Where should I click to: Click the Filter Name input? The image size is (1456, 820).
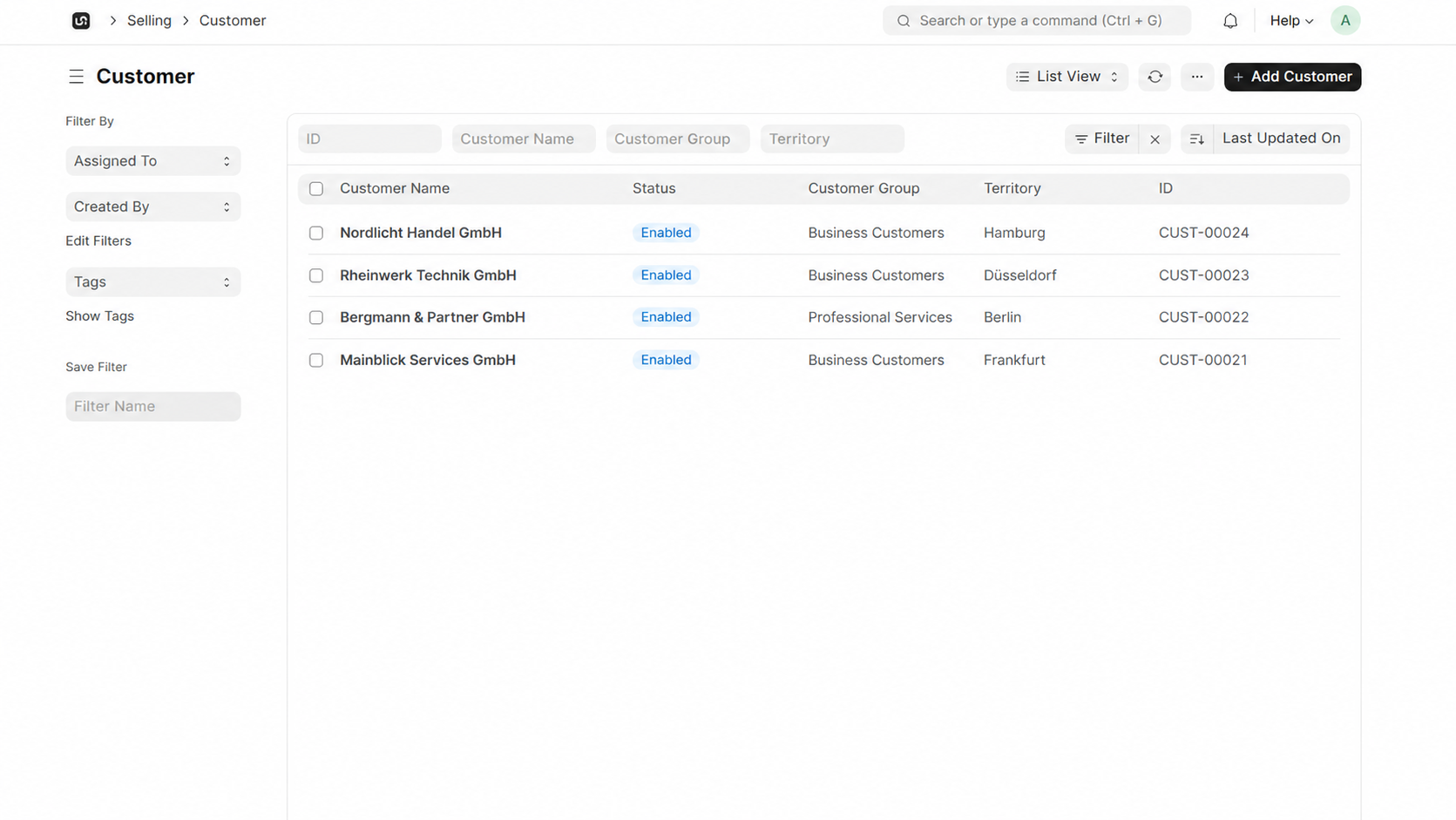coord(153,407)
